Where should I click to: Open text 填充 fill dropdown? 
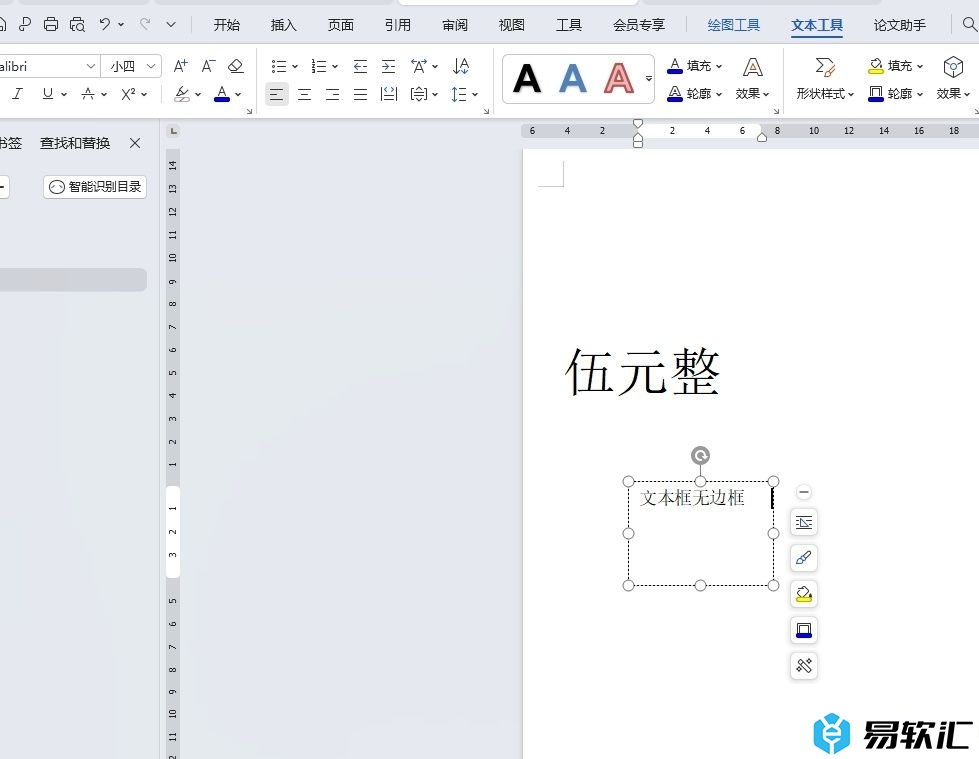click(695, 66)
